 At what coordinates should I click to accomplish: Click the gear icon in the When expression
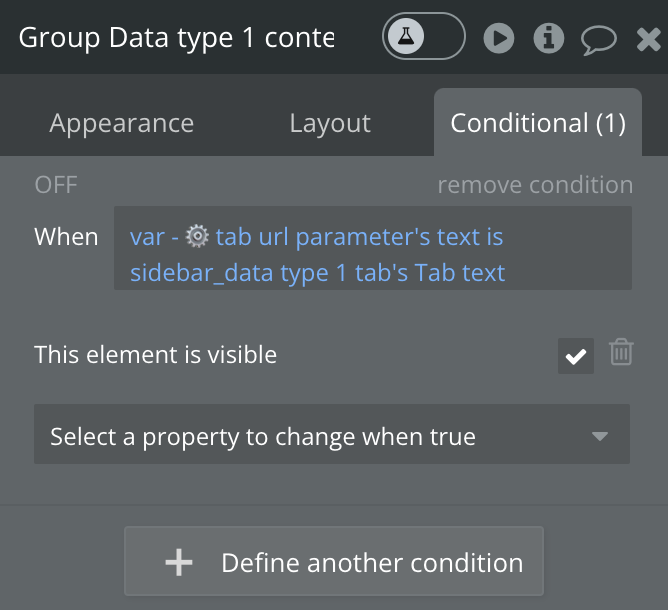pos(198,237)
